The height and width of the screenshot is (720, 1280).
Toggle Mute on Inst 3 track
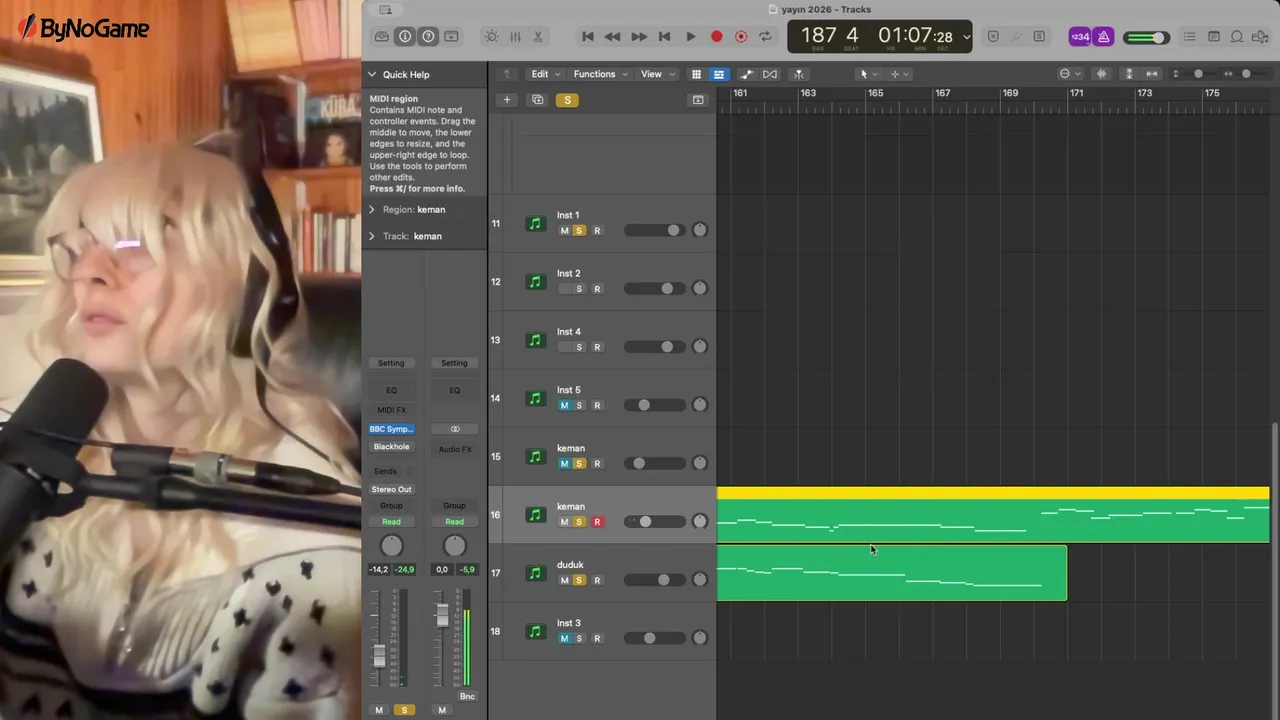click(x=564, y=638)
